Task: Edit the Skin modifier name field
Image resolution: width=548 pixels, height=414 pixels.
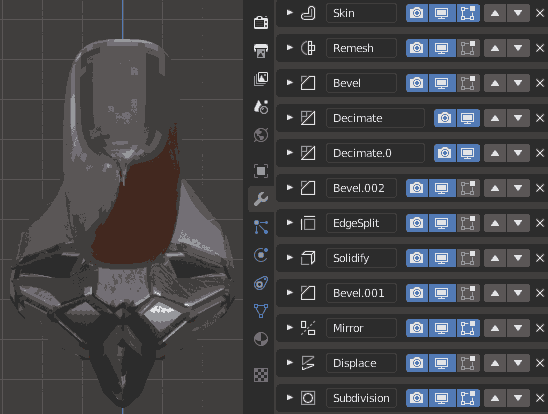Action: coord(361,13)
